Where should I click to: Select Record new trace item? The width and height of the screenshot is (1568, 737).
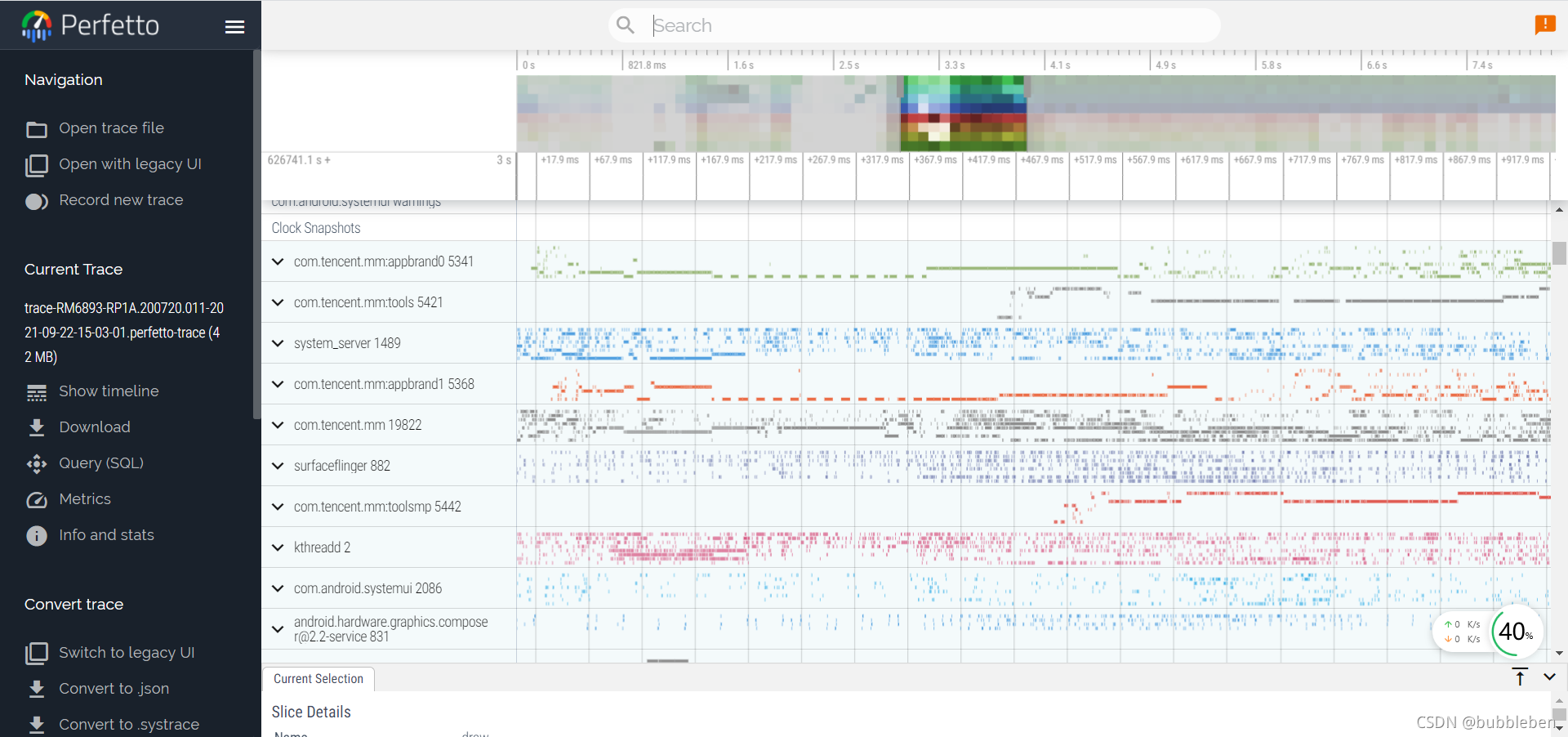(x=121, y=200)
